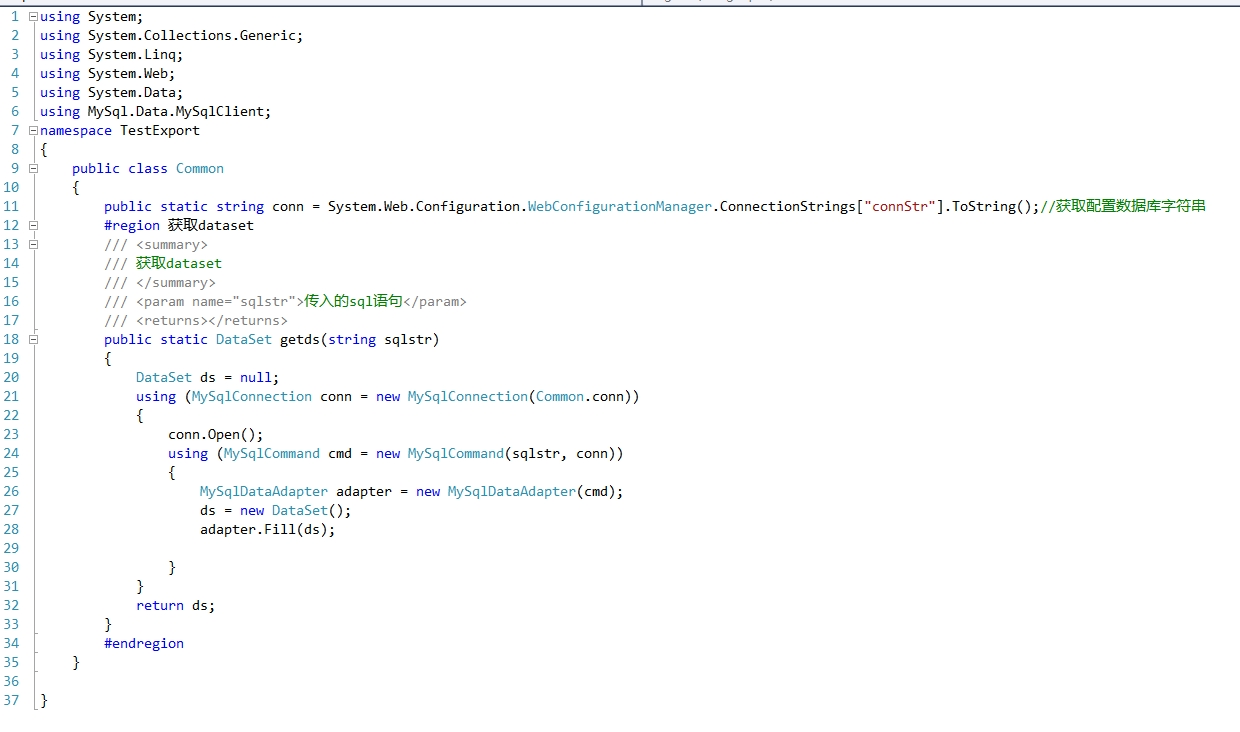Click line number 36 in the gutter

click(11, 681)
